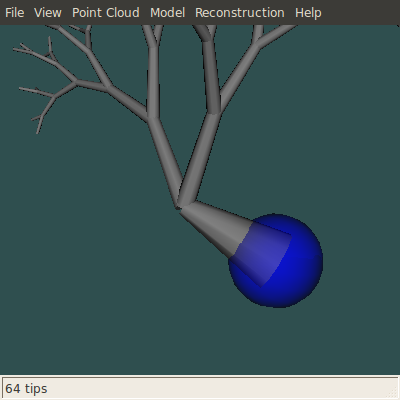
Task: Click the '64 tips' status bar text
Action: [26, 389]
